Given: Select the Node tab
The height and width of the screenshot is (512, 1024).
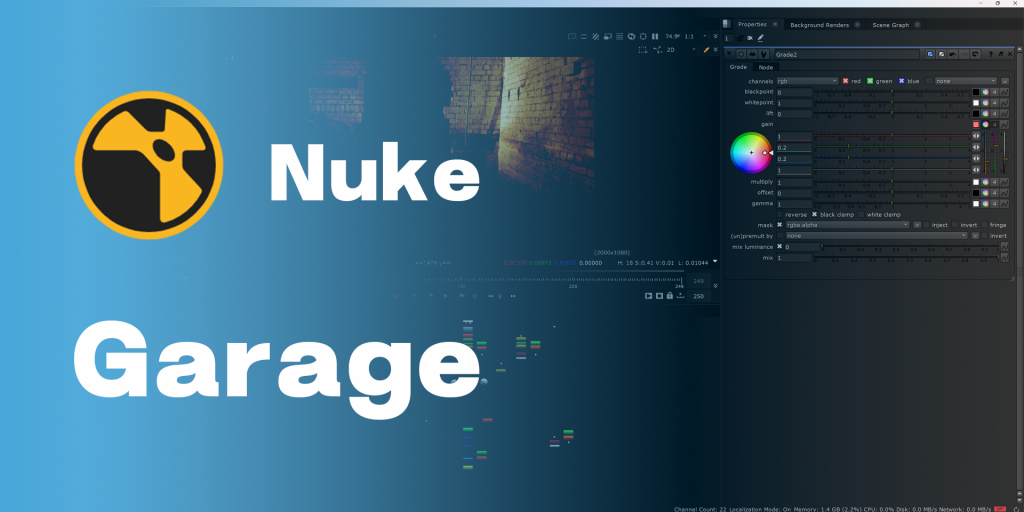Looking at the screenshot, I should tap(765, 67).
